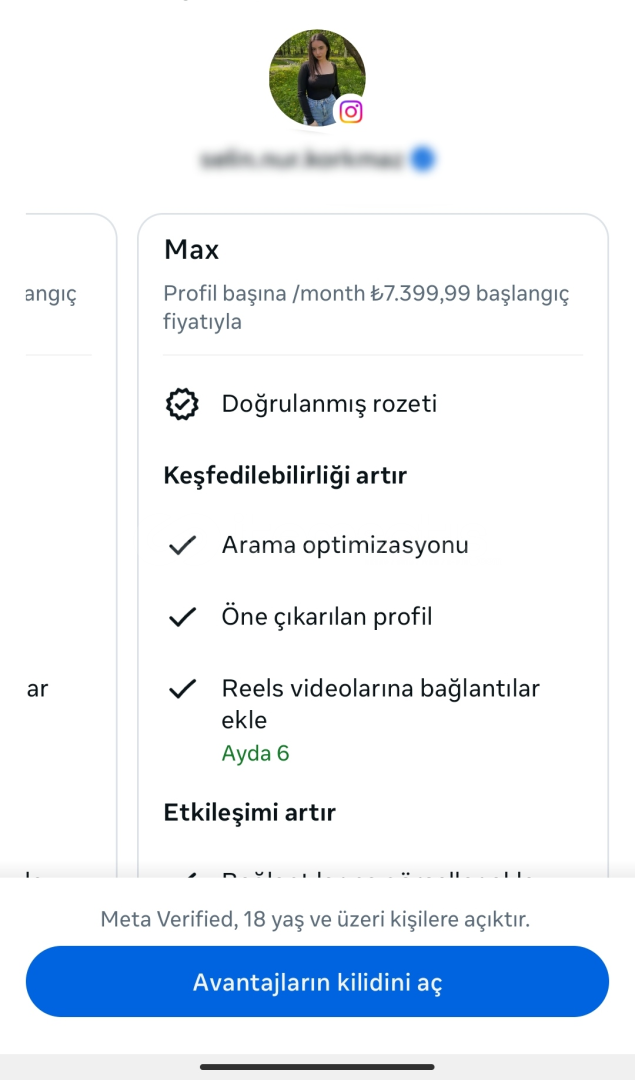Tap checkmark next to Öne çıkarılan profil
The image size is (635, 1080).
click(x=182, y=617)
